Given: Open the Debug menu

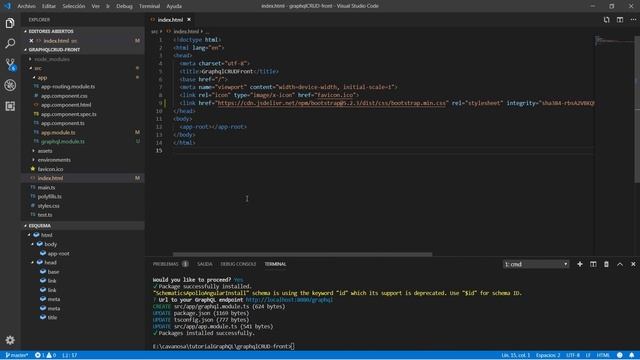Looking at the screenshot, I should (x=124, y=6).
